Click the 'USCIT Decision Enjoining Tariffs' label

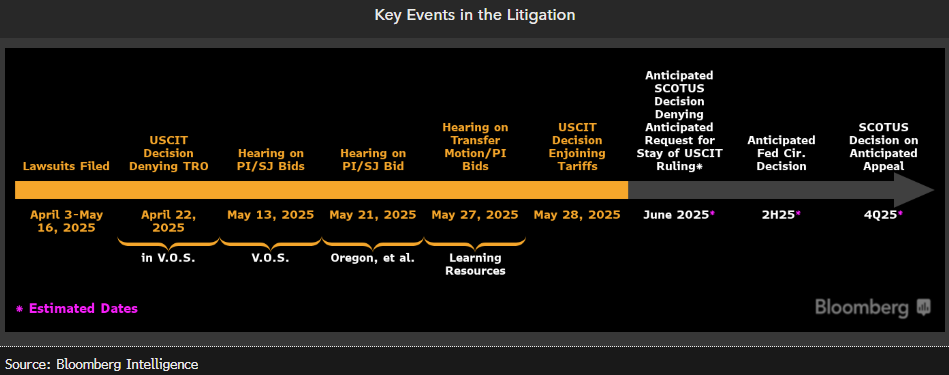click(x=577, y=146)
